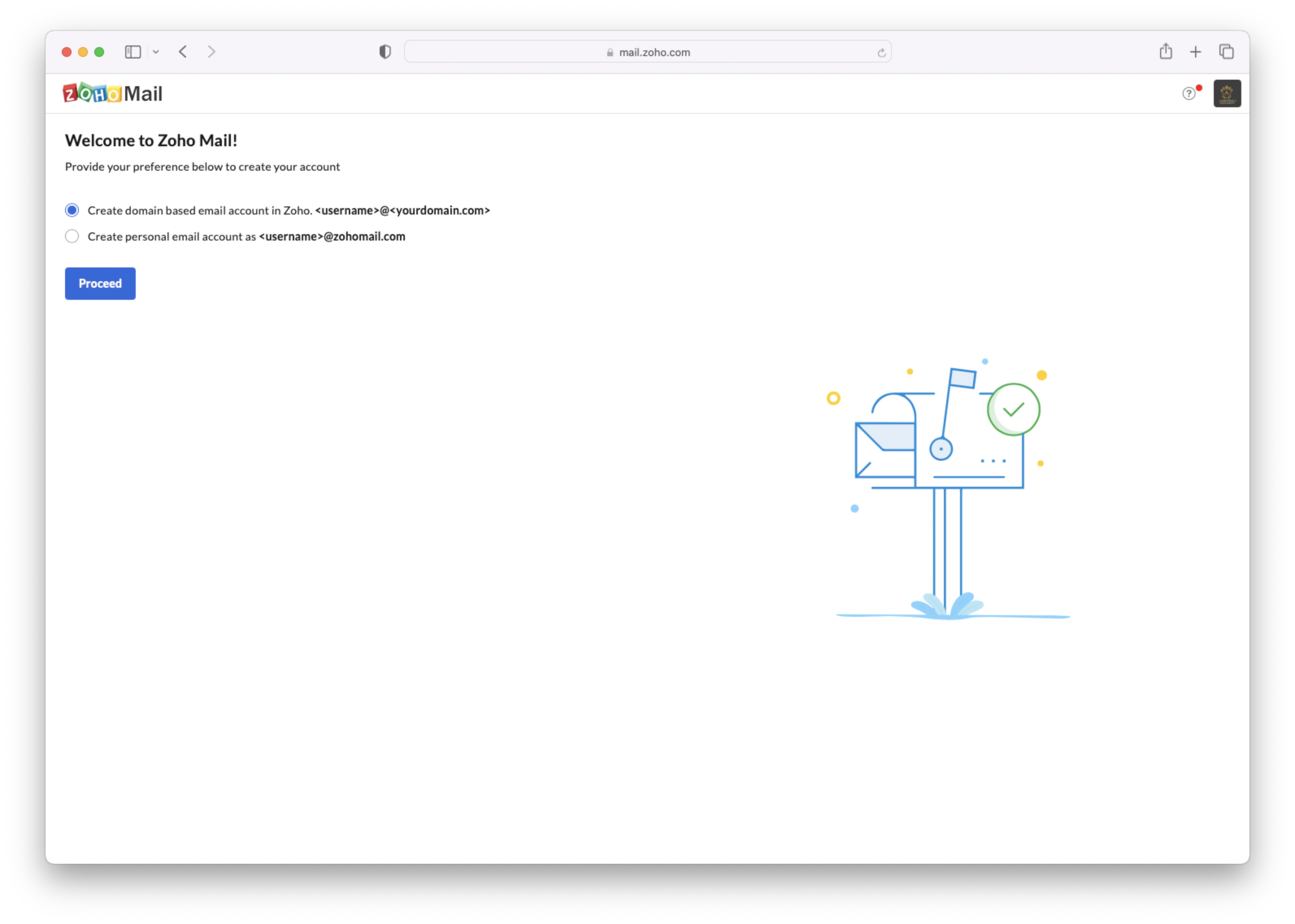Click the lock icon in address bar
The width and height of the screenshot is (1295, 924).
click(610, 53)
